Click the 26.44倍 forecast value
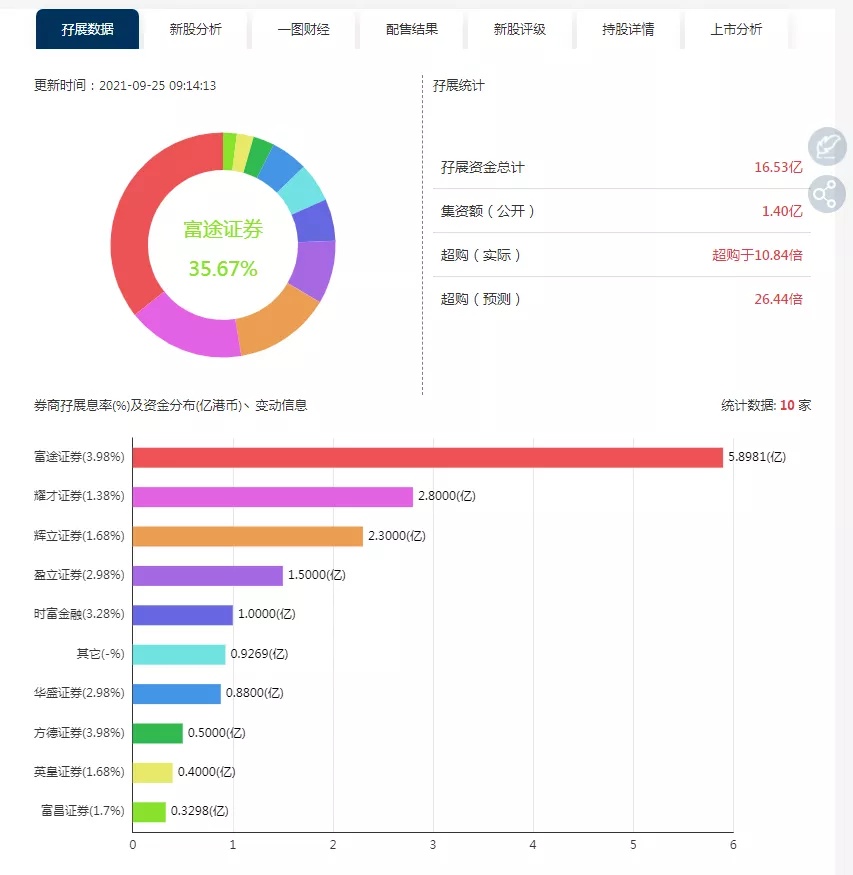The height and width of the screenshot is (875, 853). (x=778, y=299)
